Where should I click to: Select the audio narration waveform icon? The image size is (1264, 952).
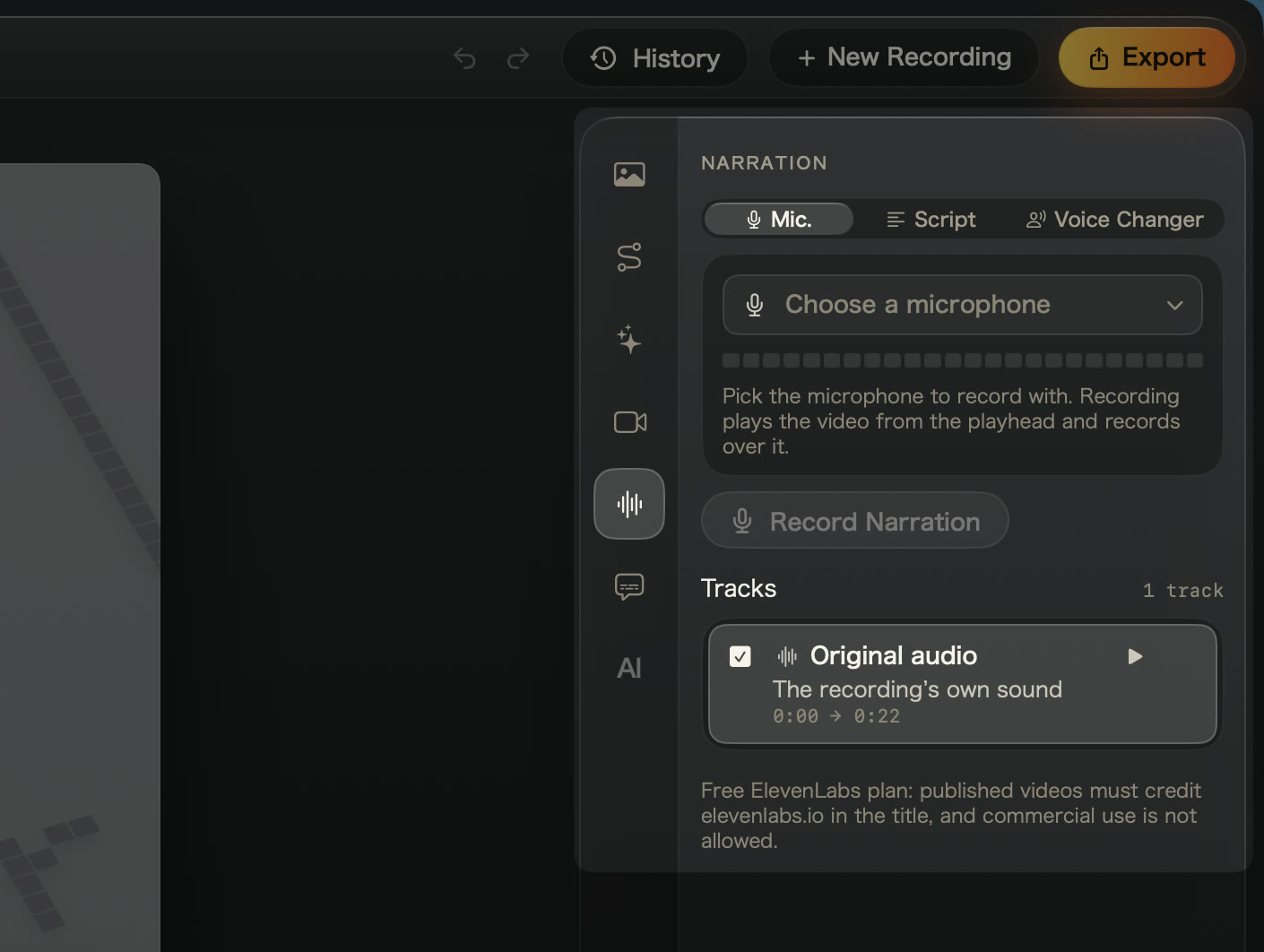coord(629,504)
